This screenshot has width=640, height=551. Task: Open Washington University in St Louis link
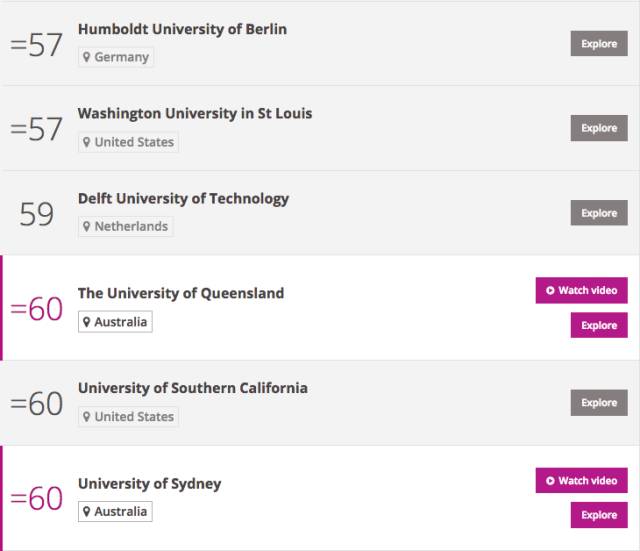[x=195, y=114]
